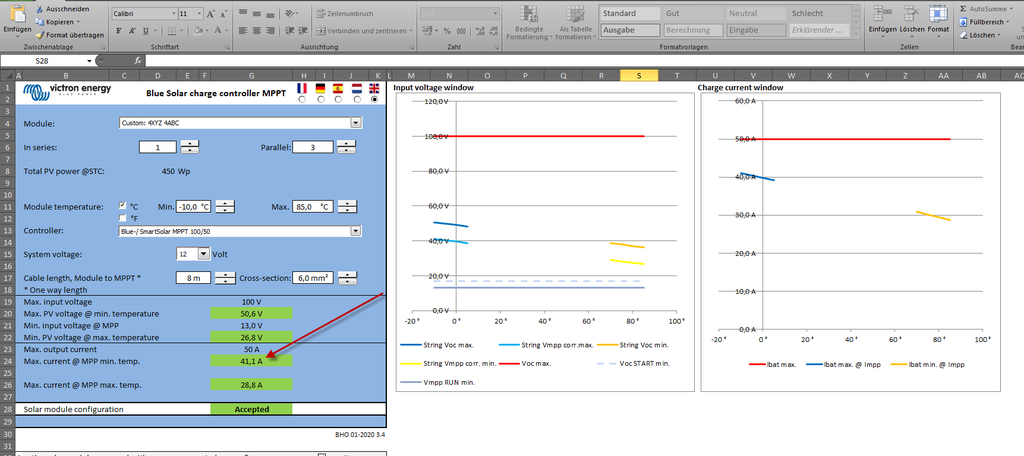Click the increase decimal places icon
The image size is (1024, 456).
(x=481, y=31)
